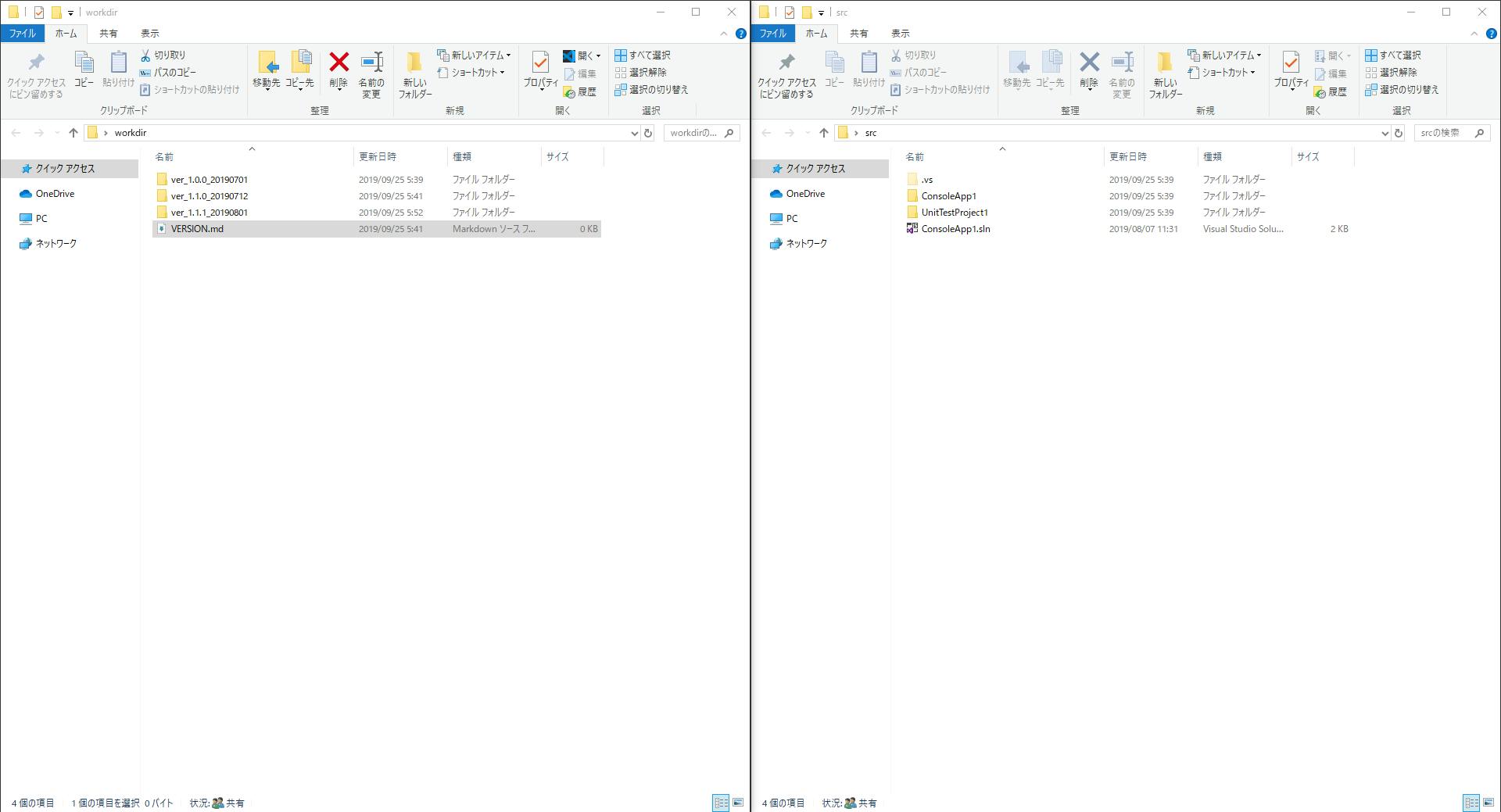Click the 切り取り (Cut) icon in workdir ribbon
Viewport: 1501px width, 812px height.
click(x=165, y=55)
